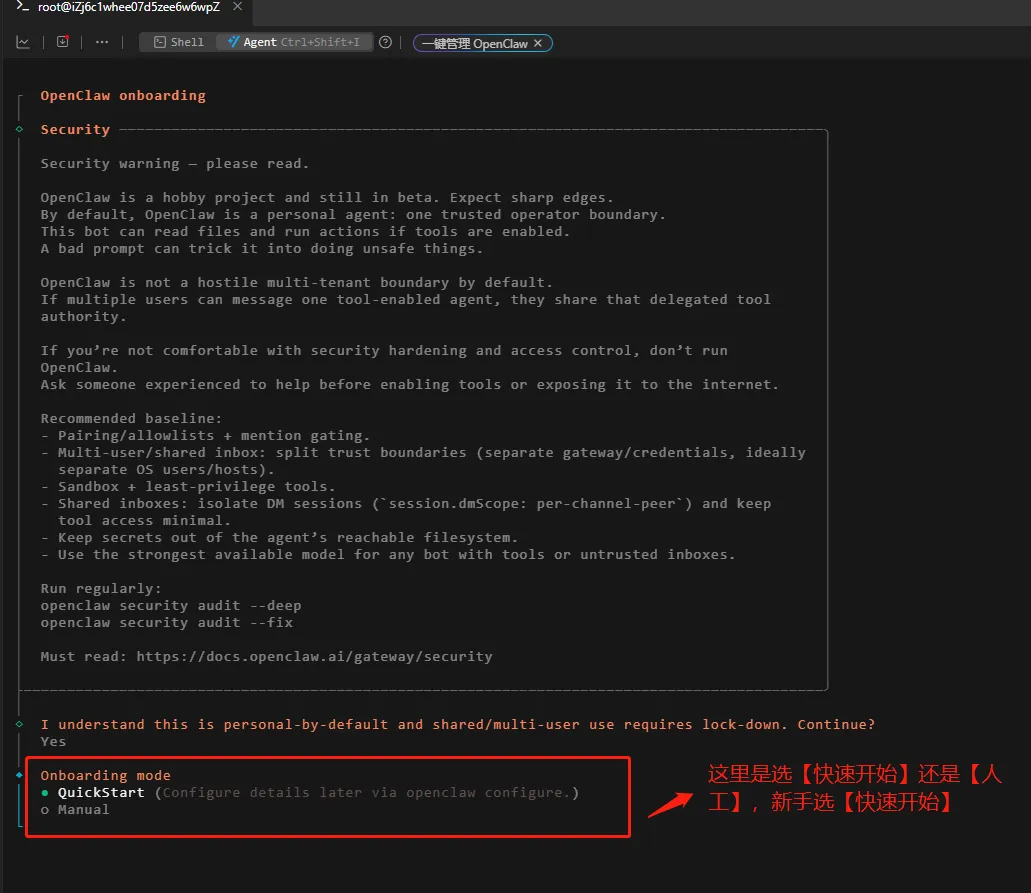Open the docs.openclaw.ai/gateway/security link

coord(314,656)
